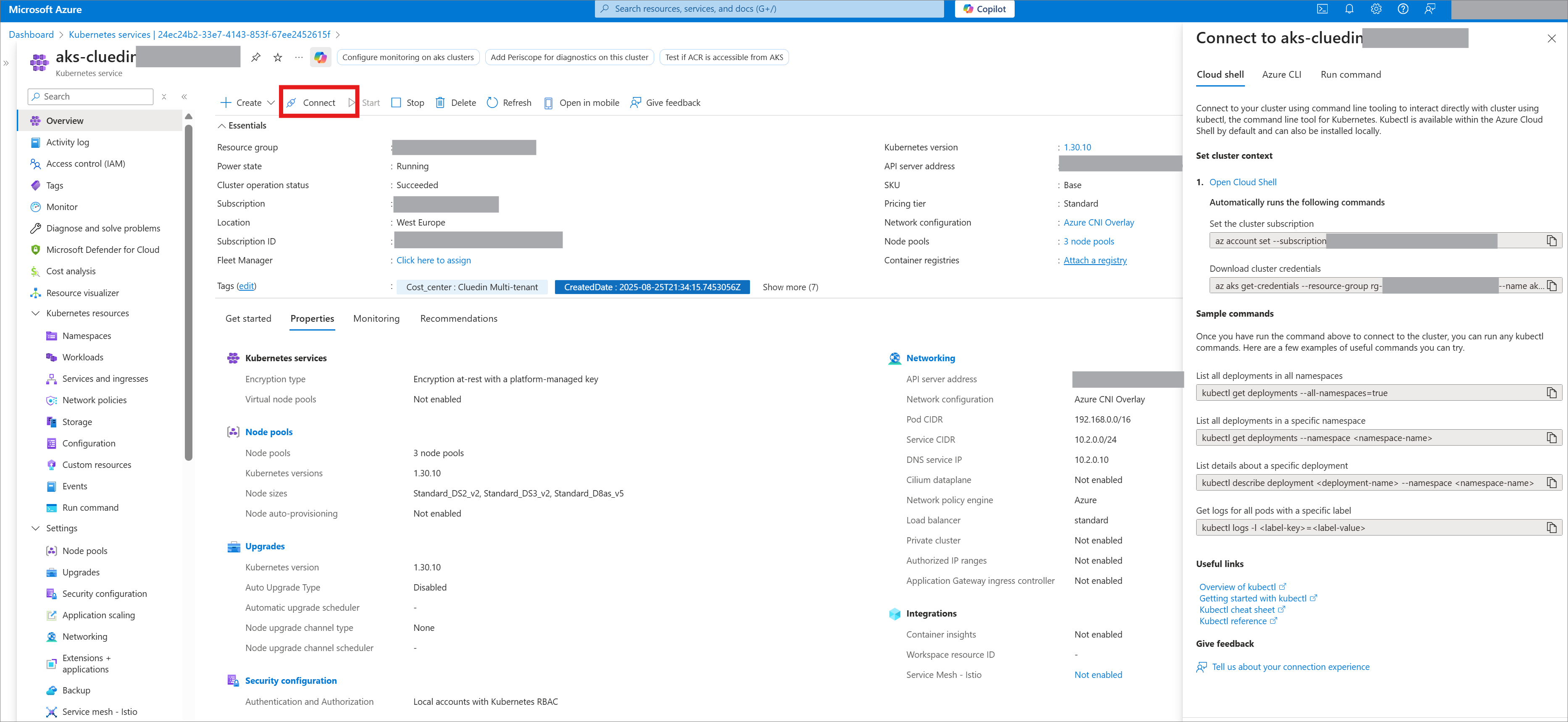Open the 3 node pools link

(x=1088, y=242)
